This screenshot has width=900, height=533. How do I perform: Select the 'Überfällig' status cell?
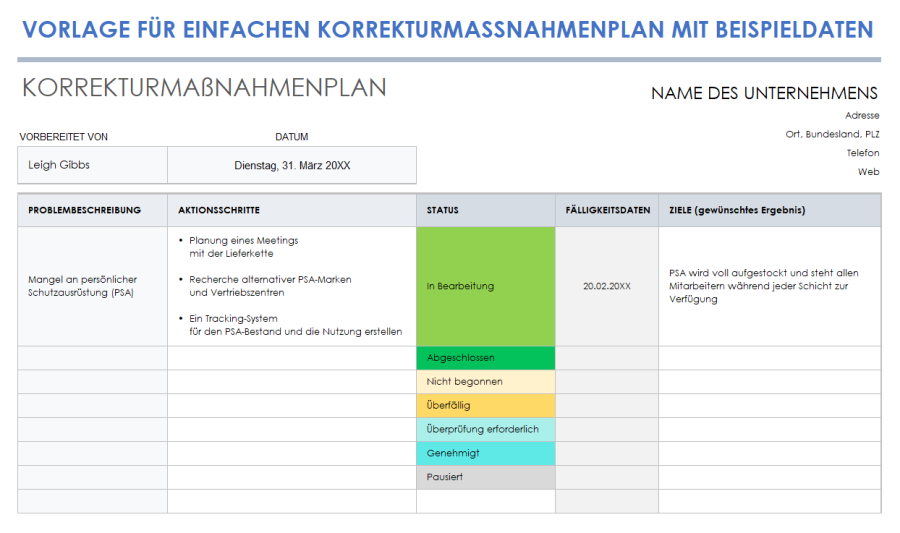tap(486, 406)
